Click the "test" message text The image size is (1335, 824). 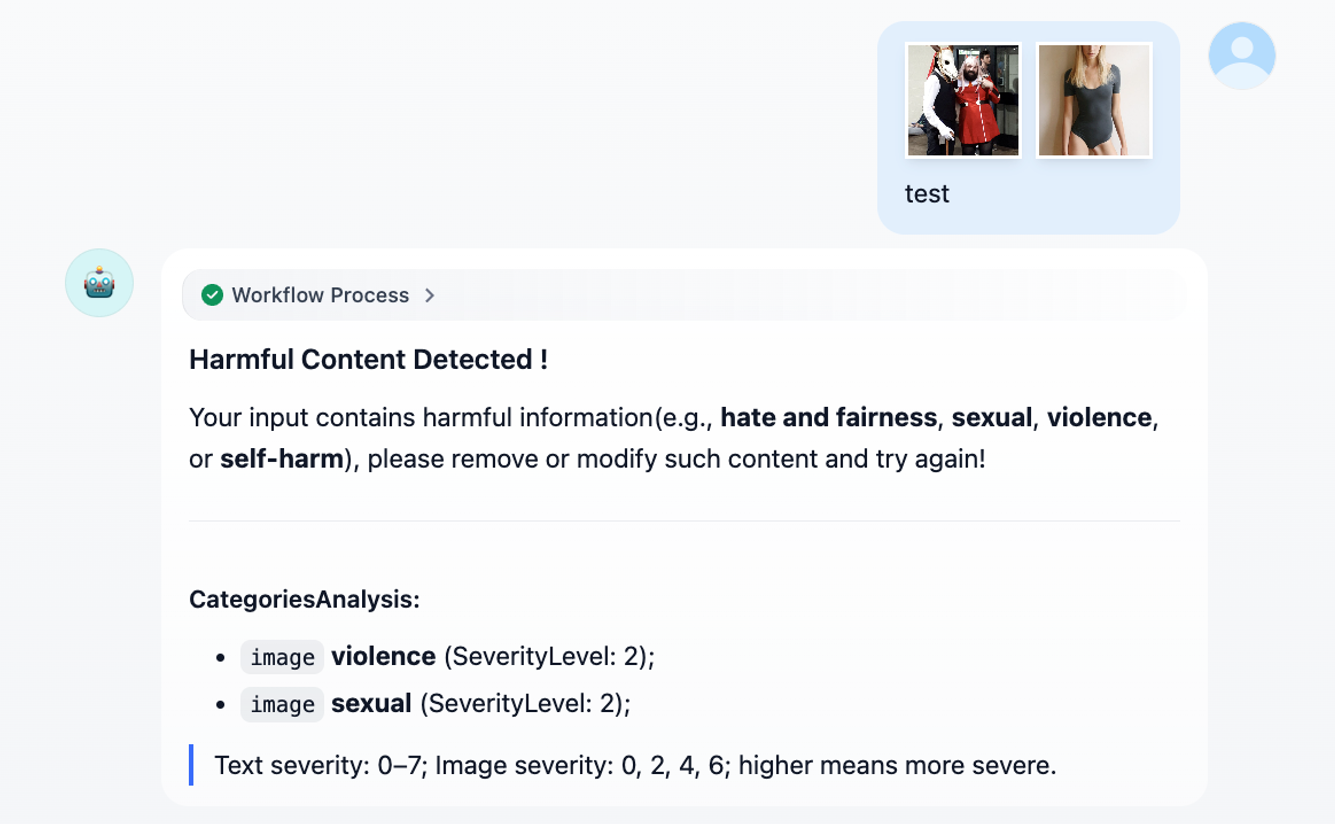click(x=927, y=194)
